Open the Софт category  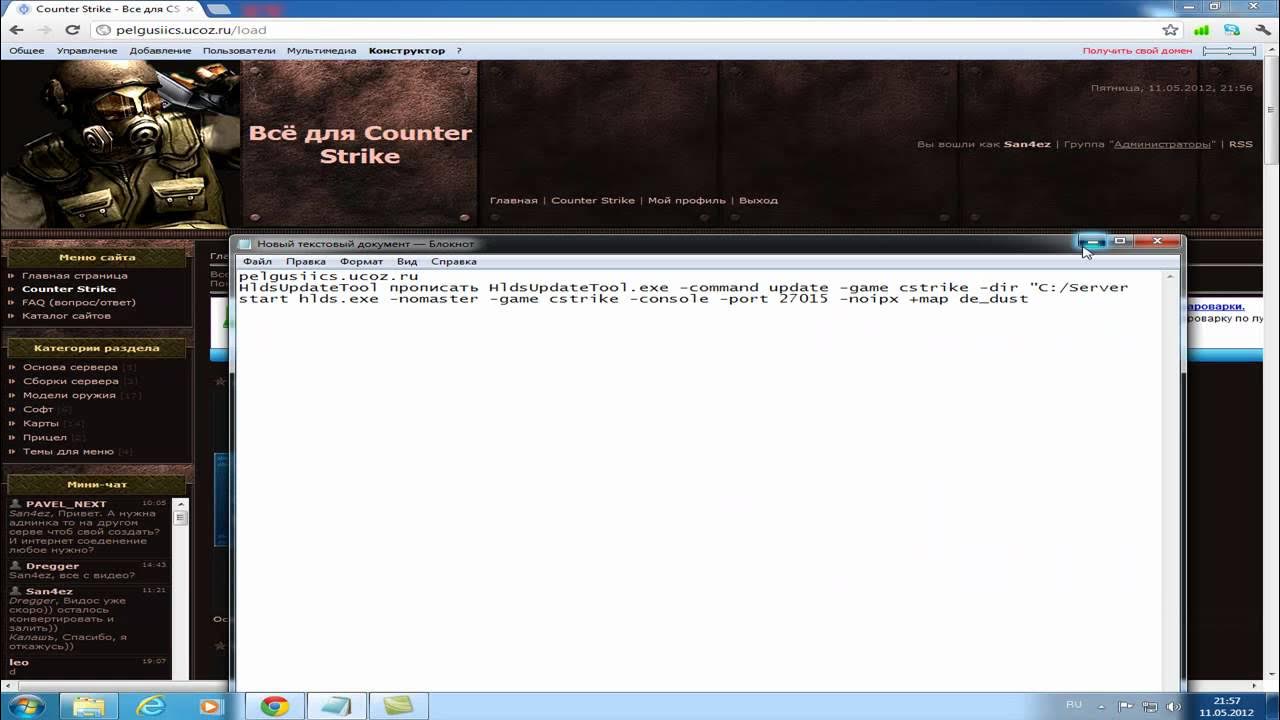tap(38, 409)
